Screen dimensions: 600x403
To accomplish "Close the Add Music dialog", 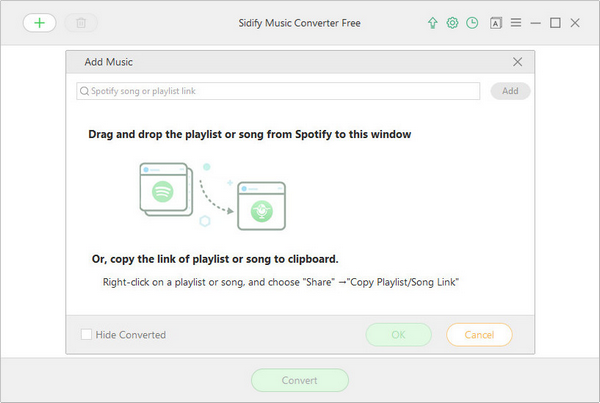I will pos(517,62).
